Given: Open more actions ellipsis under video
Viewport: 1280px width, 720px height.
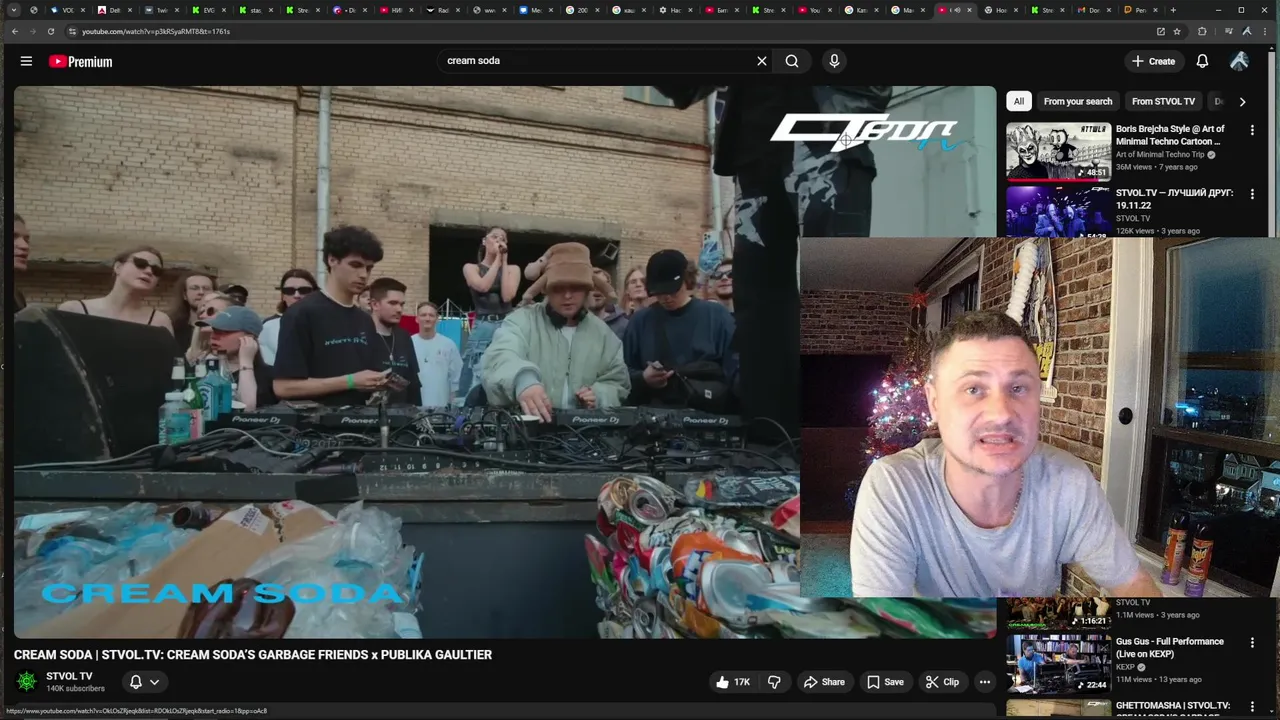Looking at the screenshot, I should coord(985,682).
